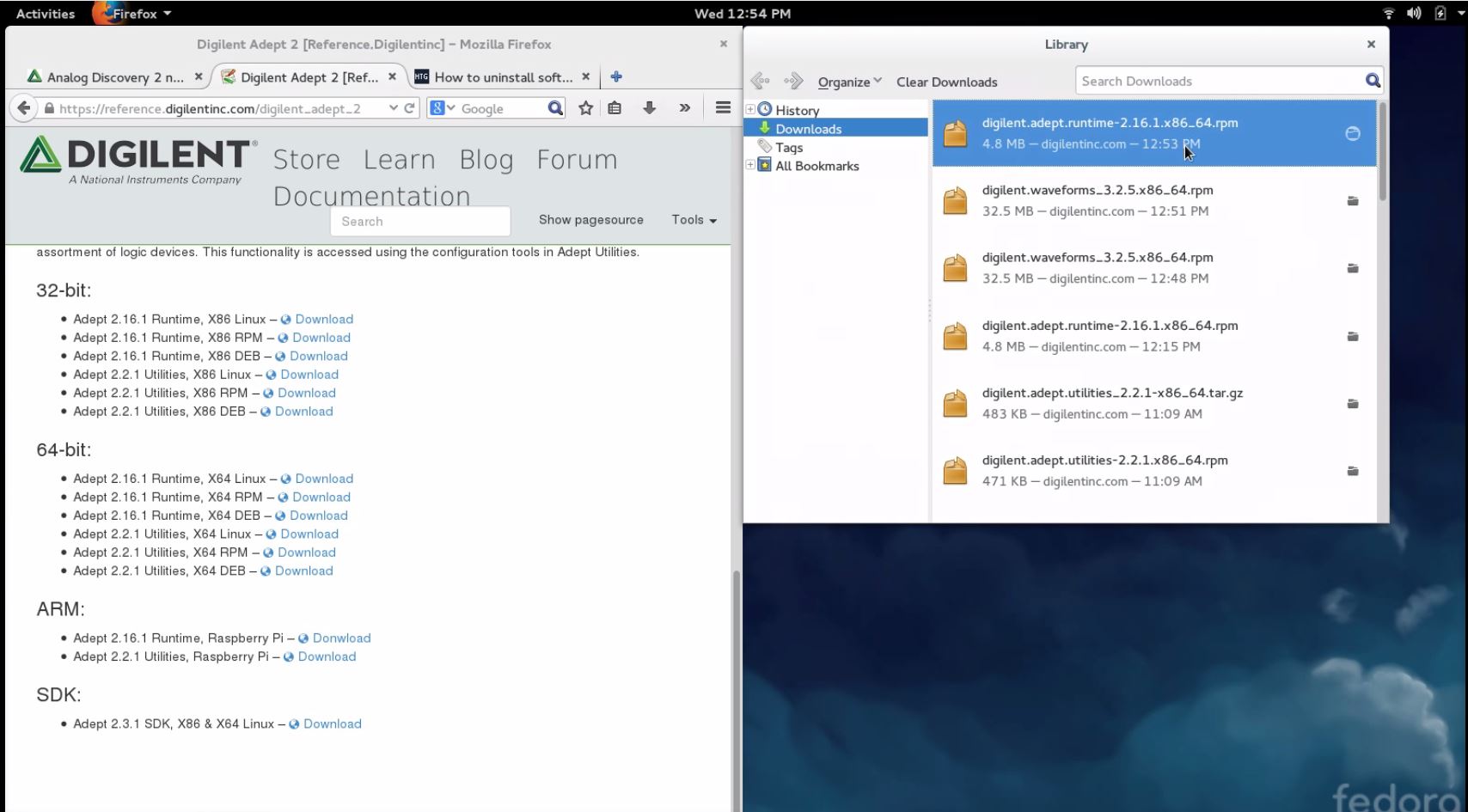Select Tags in Library sidebar

coord(788,147)
